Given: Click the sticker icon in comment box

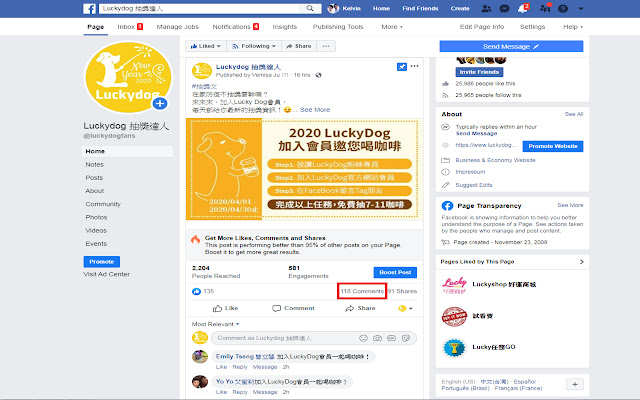Looking at the screenshot, I should 406,338.
